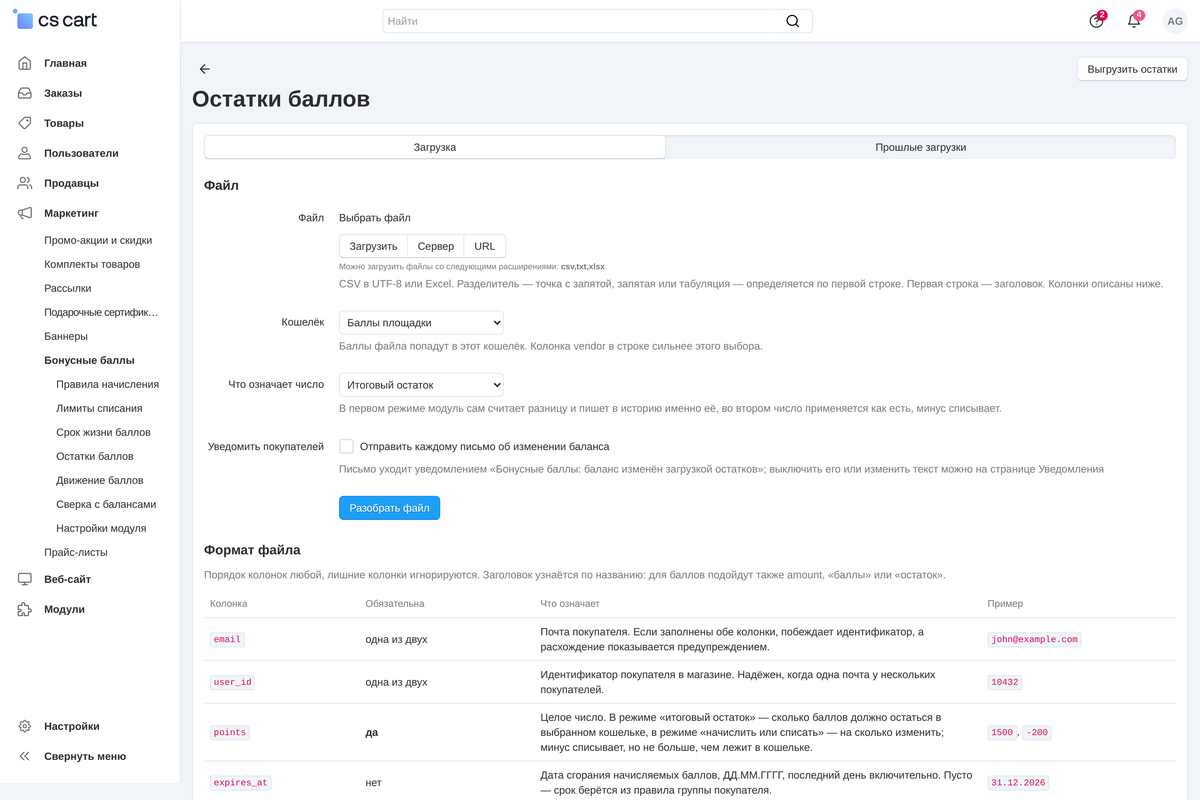Viewport: 1200px width, 800px height.
Task: Open Правила начисления in the sidebar
Action: coord(108,384)
